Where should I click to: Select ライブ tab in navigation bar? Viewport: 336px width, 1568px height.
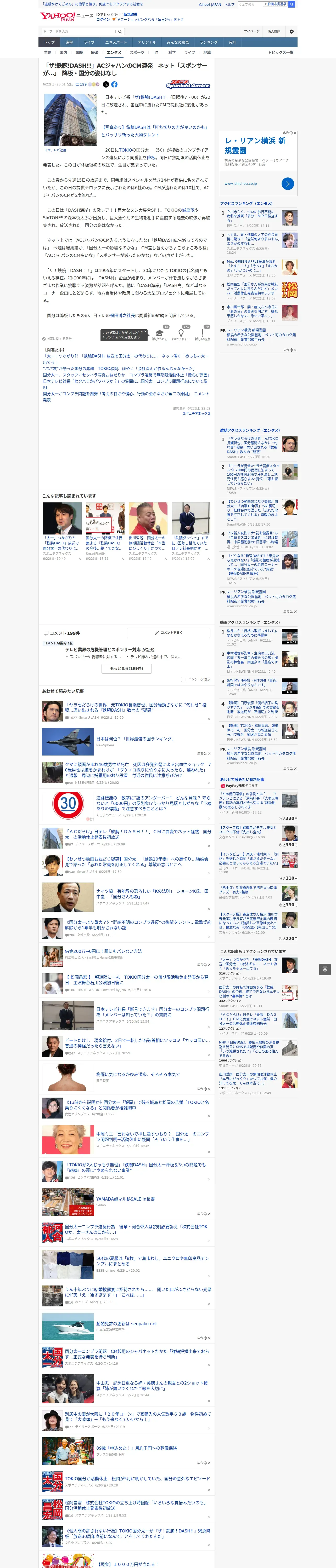click(89, 42)
